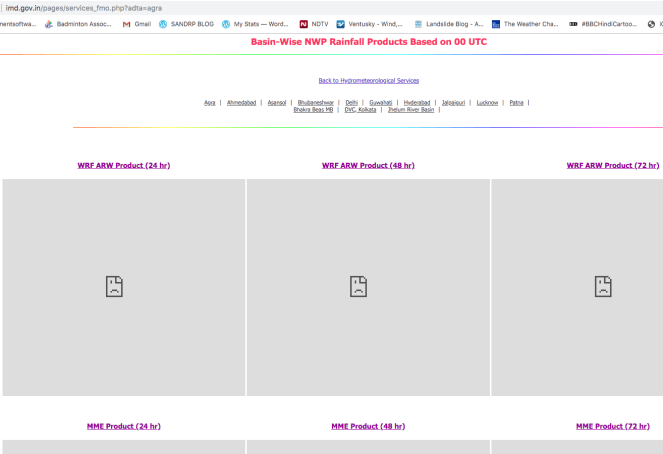Viewport: 663px width, 454px height.
Task: Select the Ahmedabad basin link
Action: click(x=241, y=102)
